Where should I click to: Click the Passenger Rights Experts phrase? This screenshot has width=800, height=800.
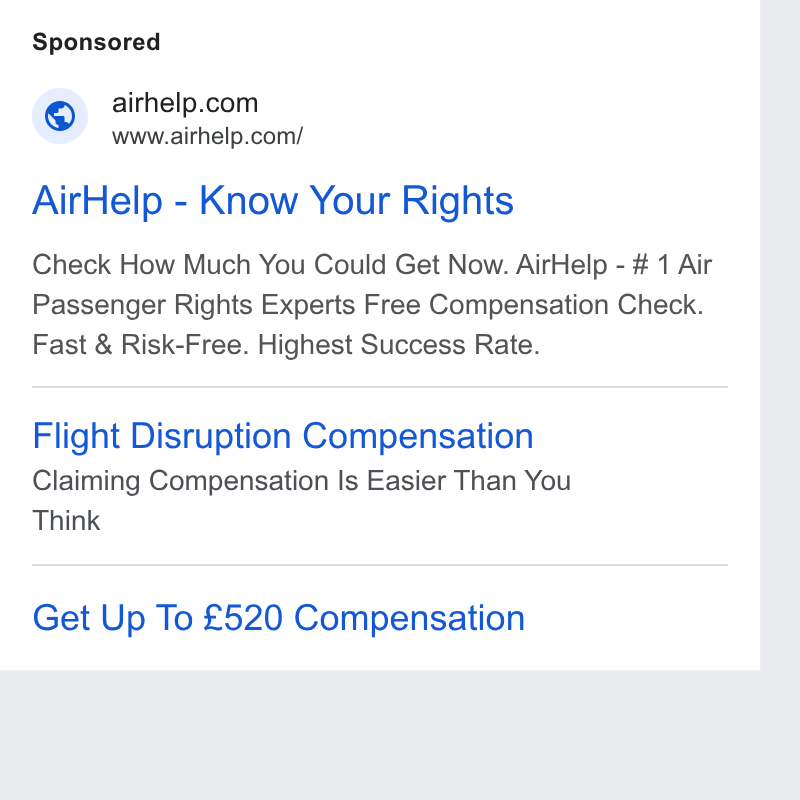193,305
